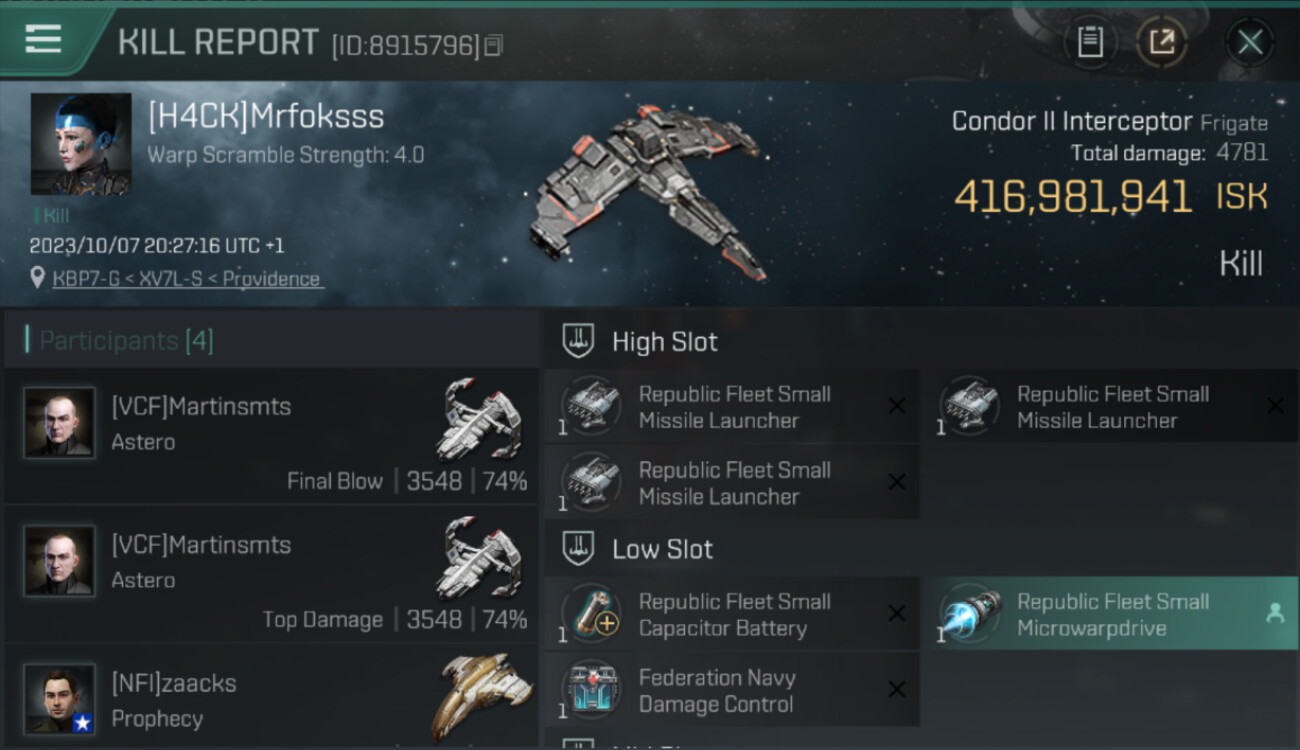1300x750 pixels.
Task: Open the KBP7-G location link
Action: (x=187, y=279)
